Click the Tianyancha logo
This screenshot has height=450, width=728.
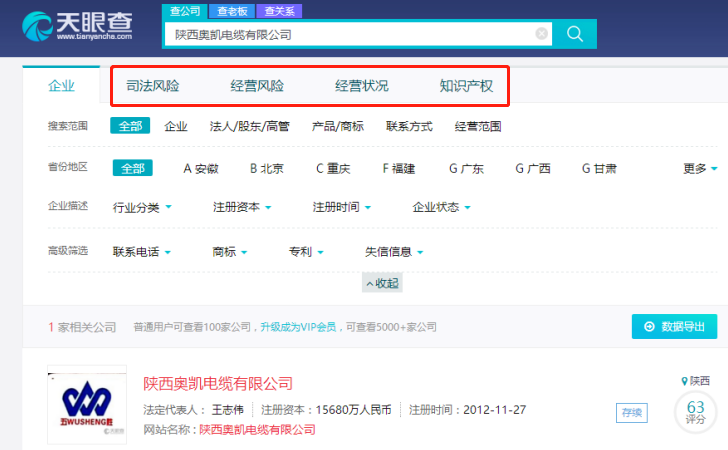pos(77,26)
